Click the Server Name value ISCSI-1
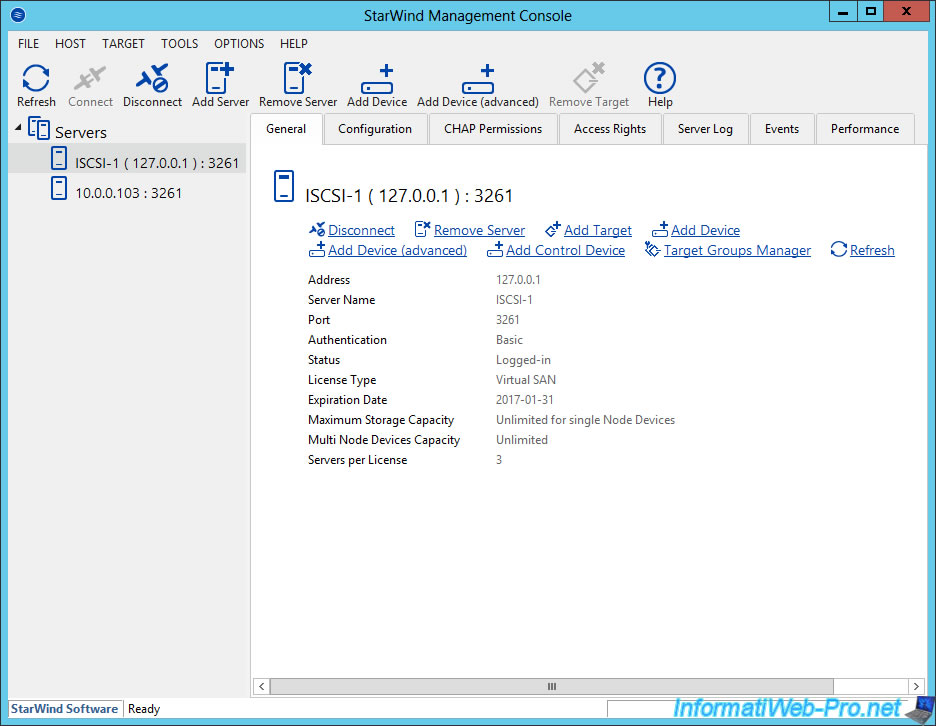The height and width of the screenshot is (726, 936). click(514, 300)
